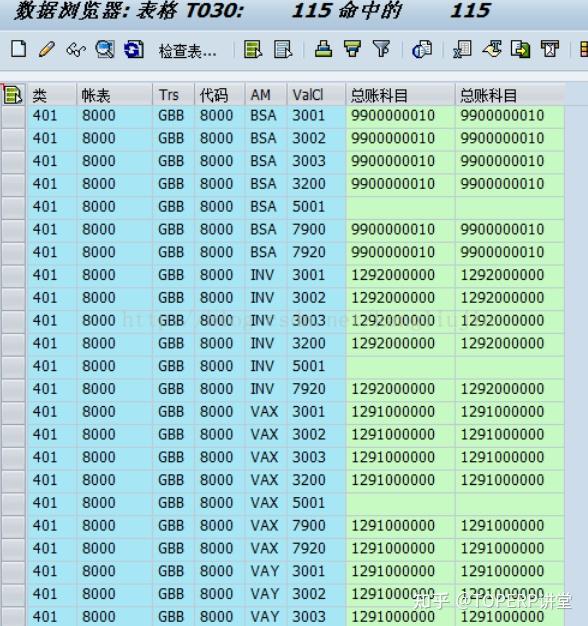Click the Deselect all rows icon
588x626 pixels.
[283, 50]
